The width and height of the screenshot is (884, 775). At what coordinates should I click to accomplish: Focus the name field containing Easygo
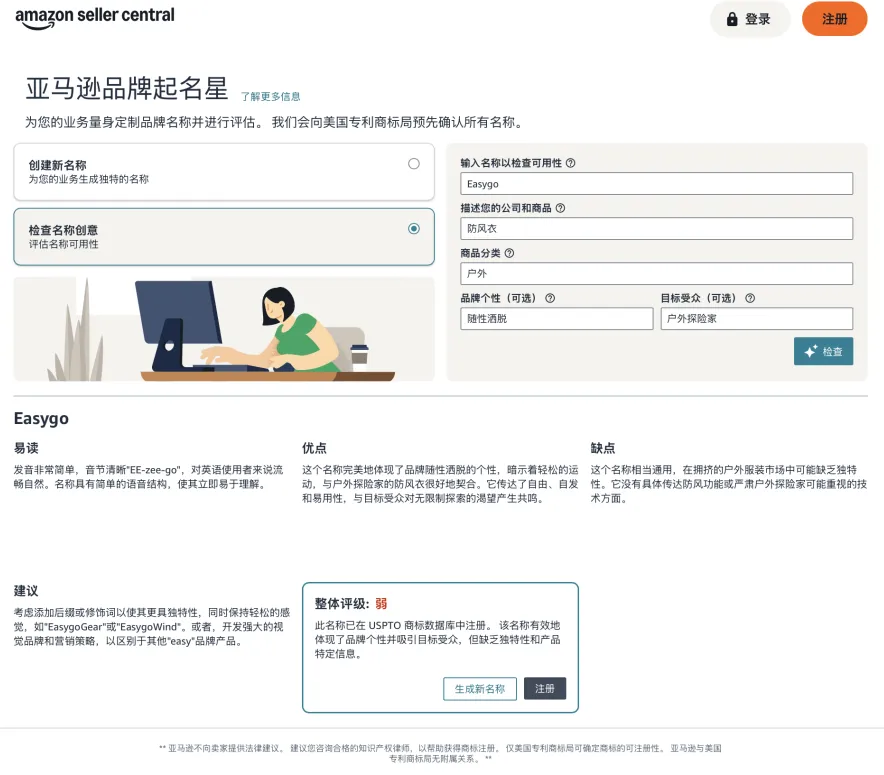(x=656, y=184)
